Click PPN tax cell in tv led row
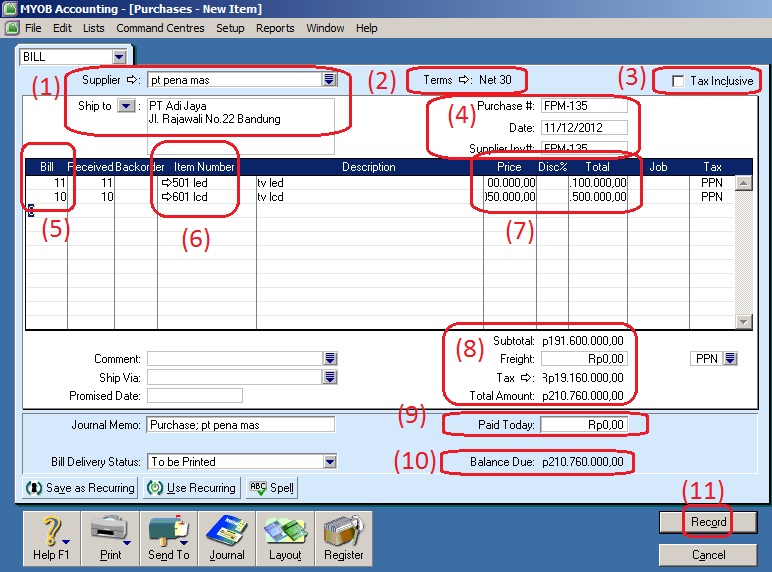Screen dimensions: 772x572 pyautogui.click(x=711, y=183)
